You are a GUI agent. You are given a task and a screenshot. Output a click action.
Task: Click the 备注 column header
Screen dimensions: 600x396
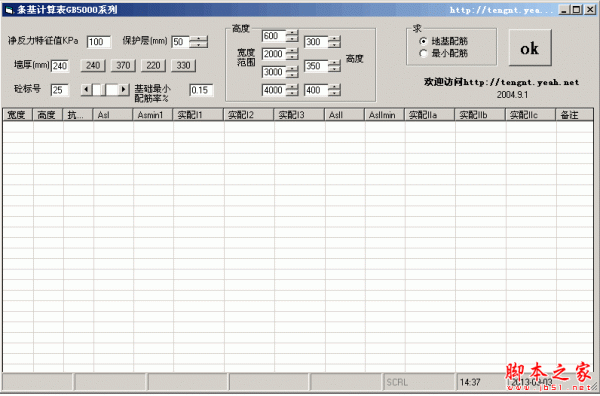(x=575, y=115)
